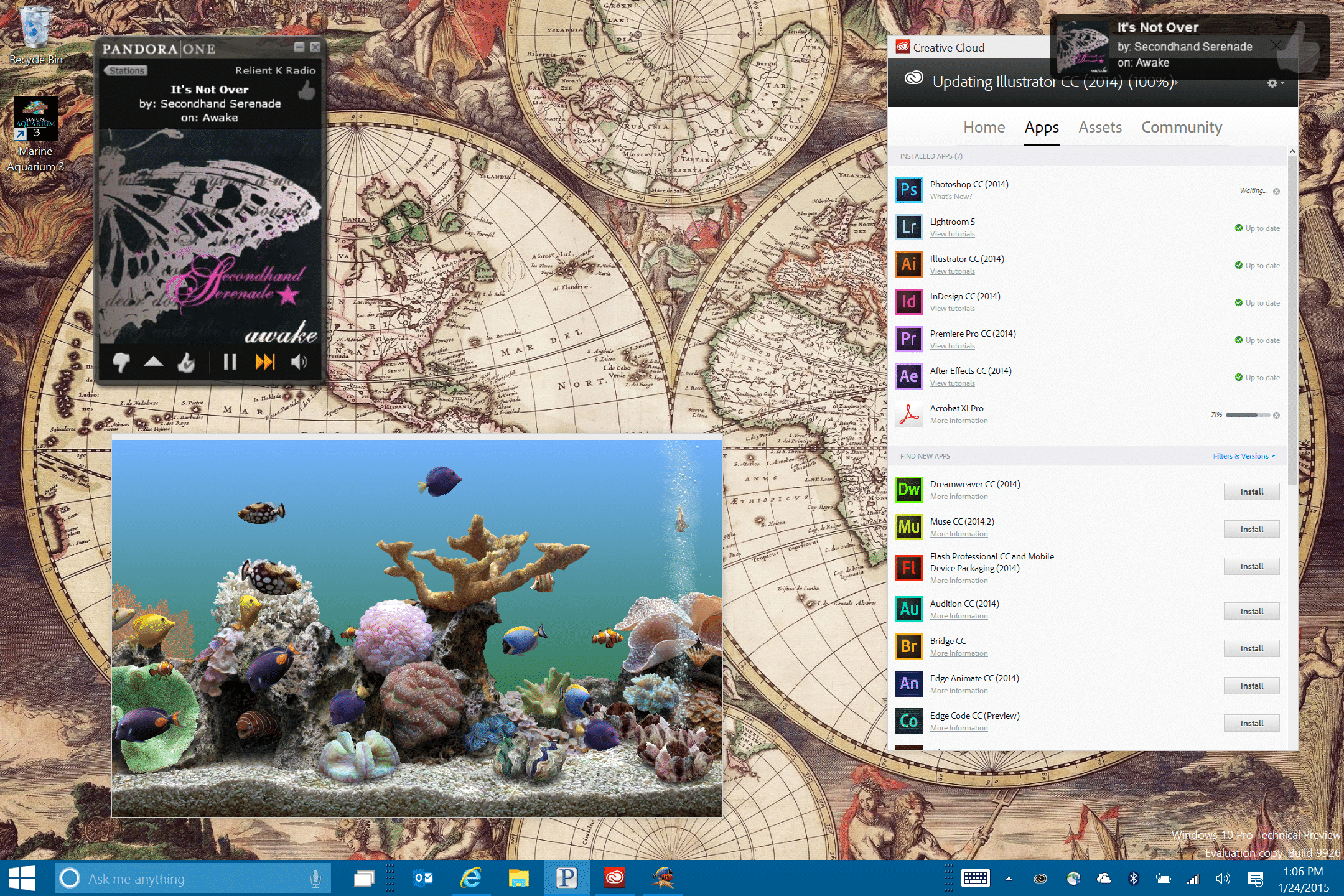Image resolution: width=1344 pixels, height=896 pixels.
Task: Install Muse CC (2014.2)
Action: 1251,529
